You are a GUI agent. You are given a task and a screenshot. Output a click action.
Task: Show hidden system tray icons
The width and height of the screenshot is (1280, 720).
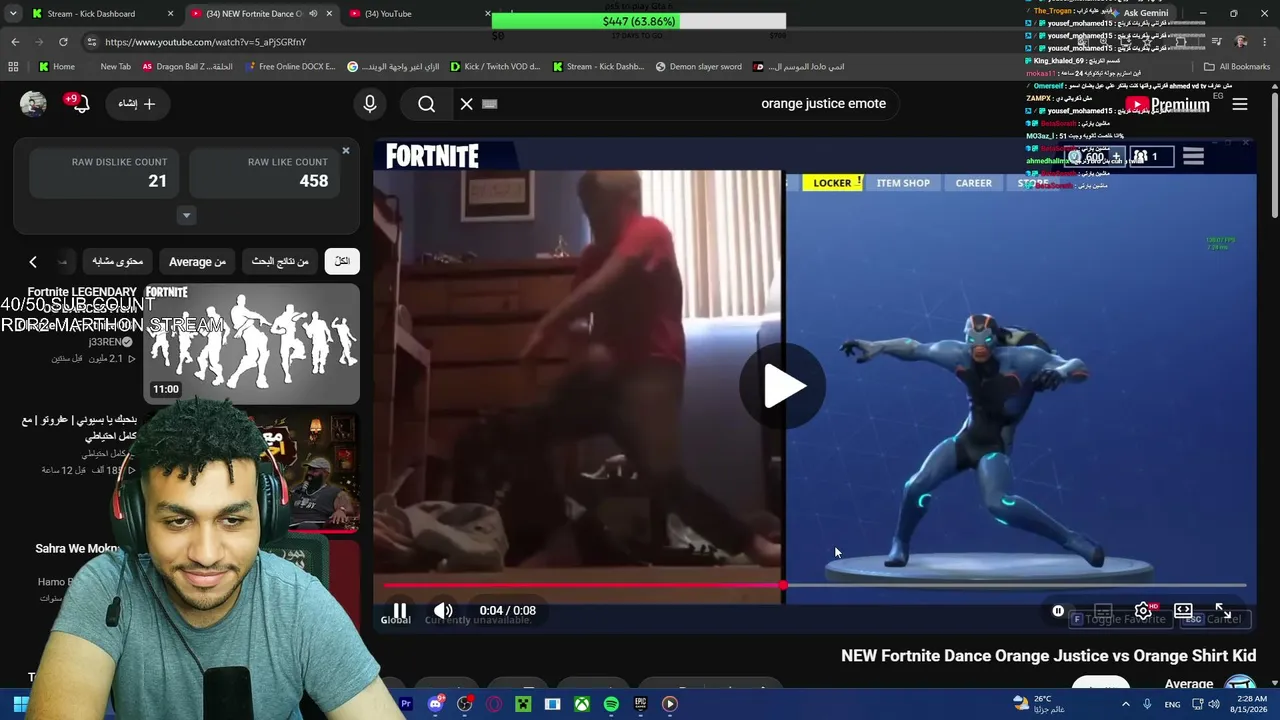point(1126,704)
